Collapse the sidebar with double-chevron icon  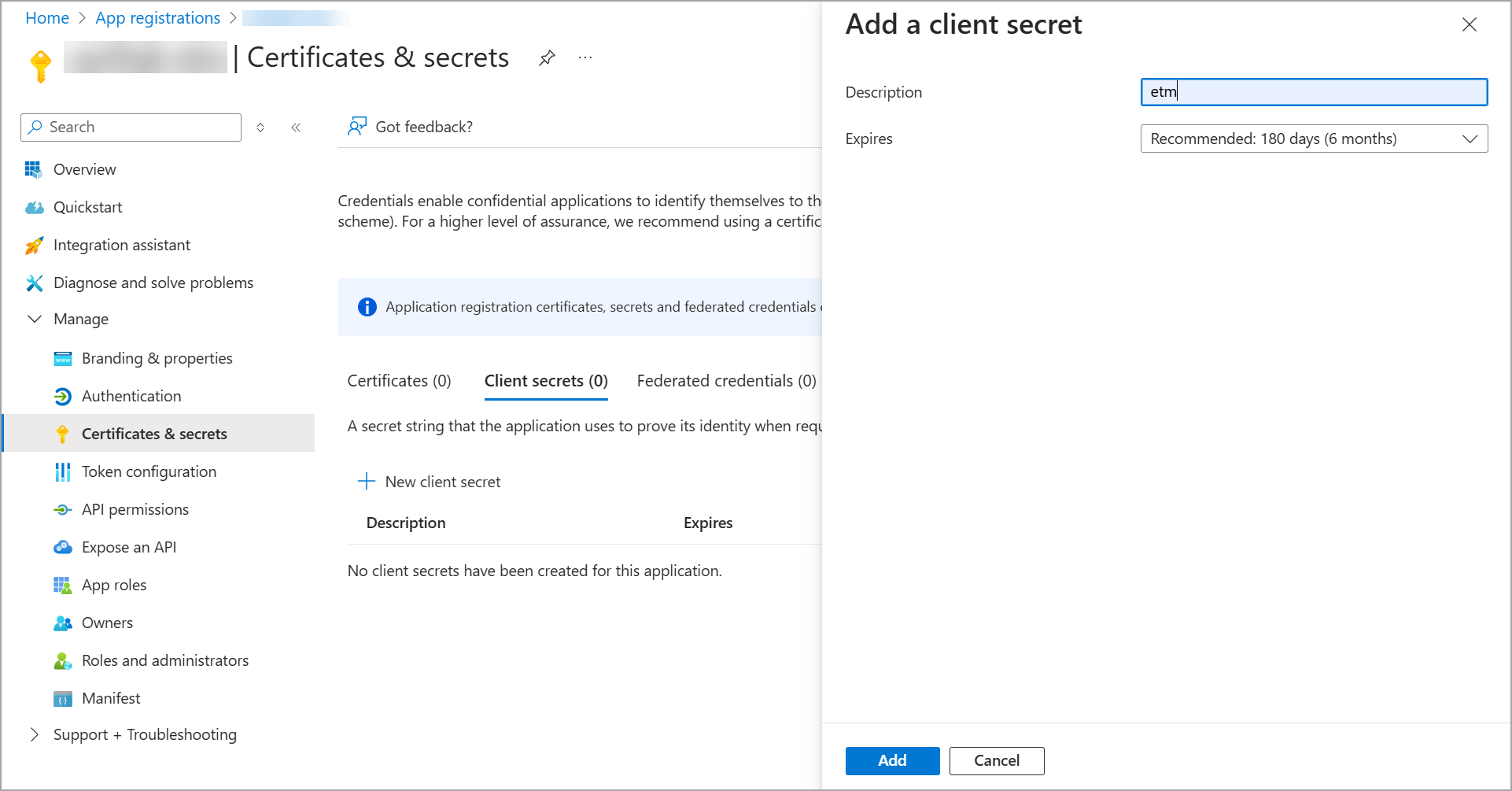(296, 128)
